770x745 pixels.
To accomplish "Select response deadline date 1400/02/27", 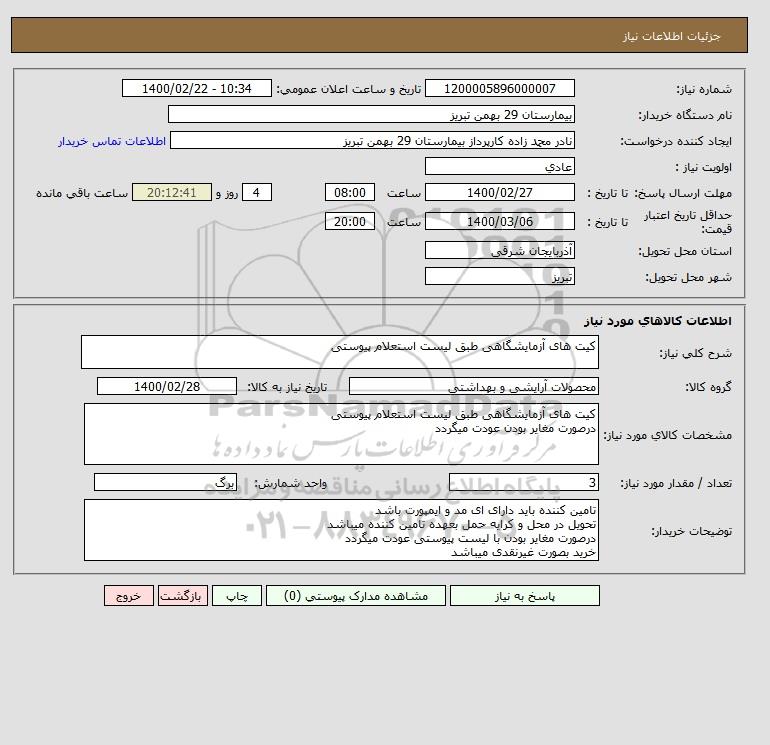I will click(x=499, y=193).
